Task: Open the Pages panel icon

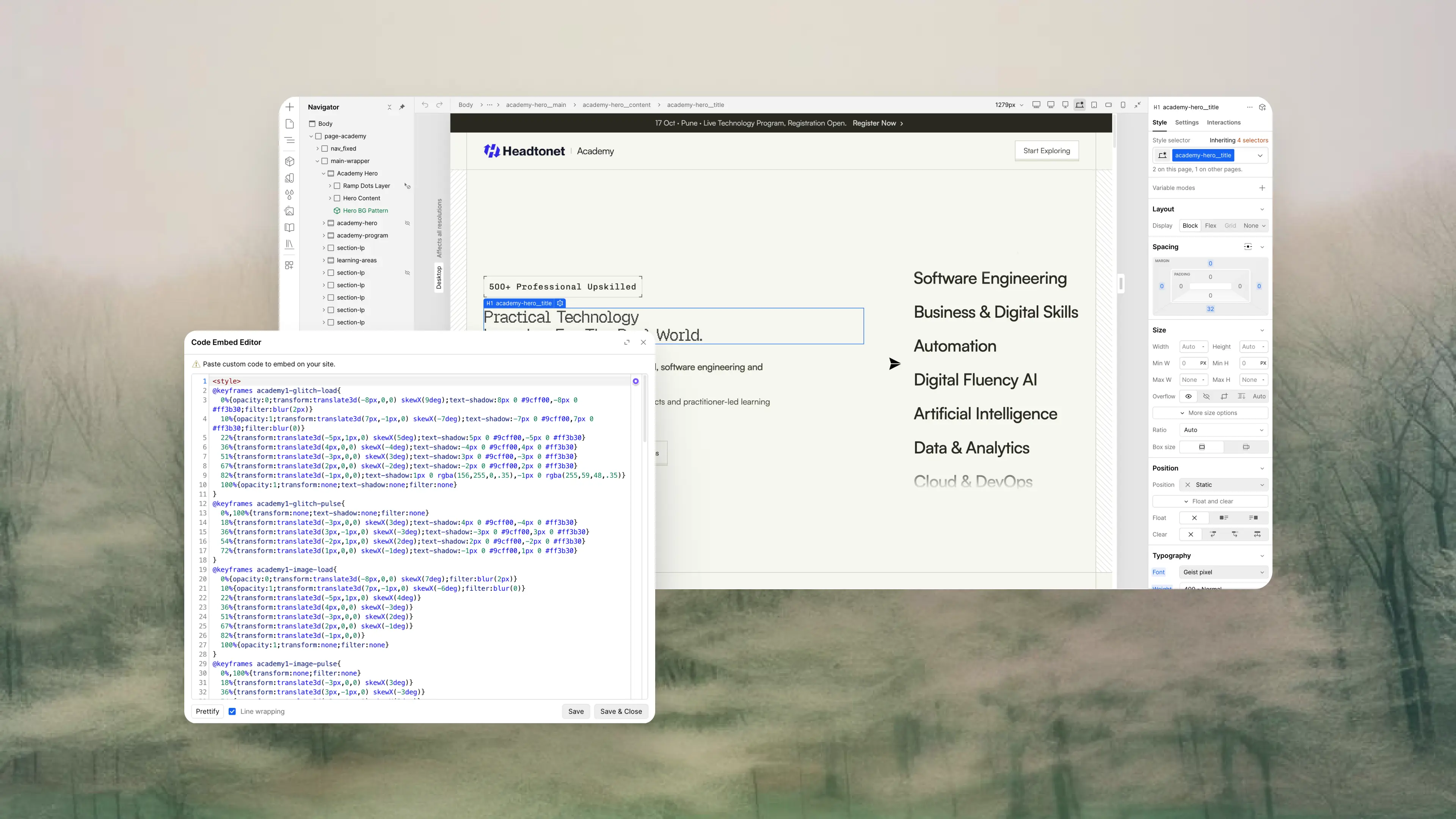Action: 289,124
